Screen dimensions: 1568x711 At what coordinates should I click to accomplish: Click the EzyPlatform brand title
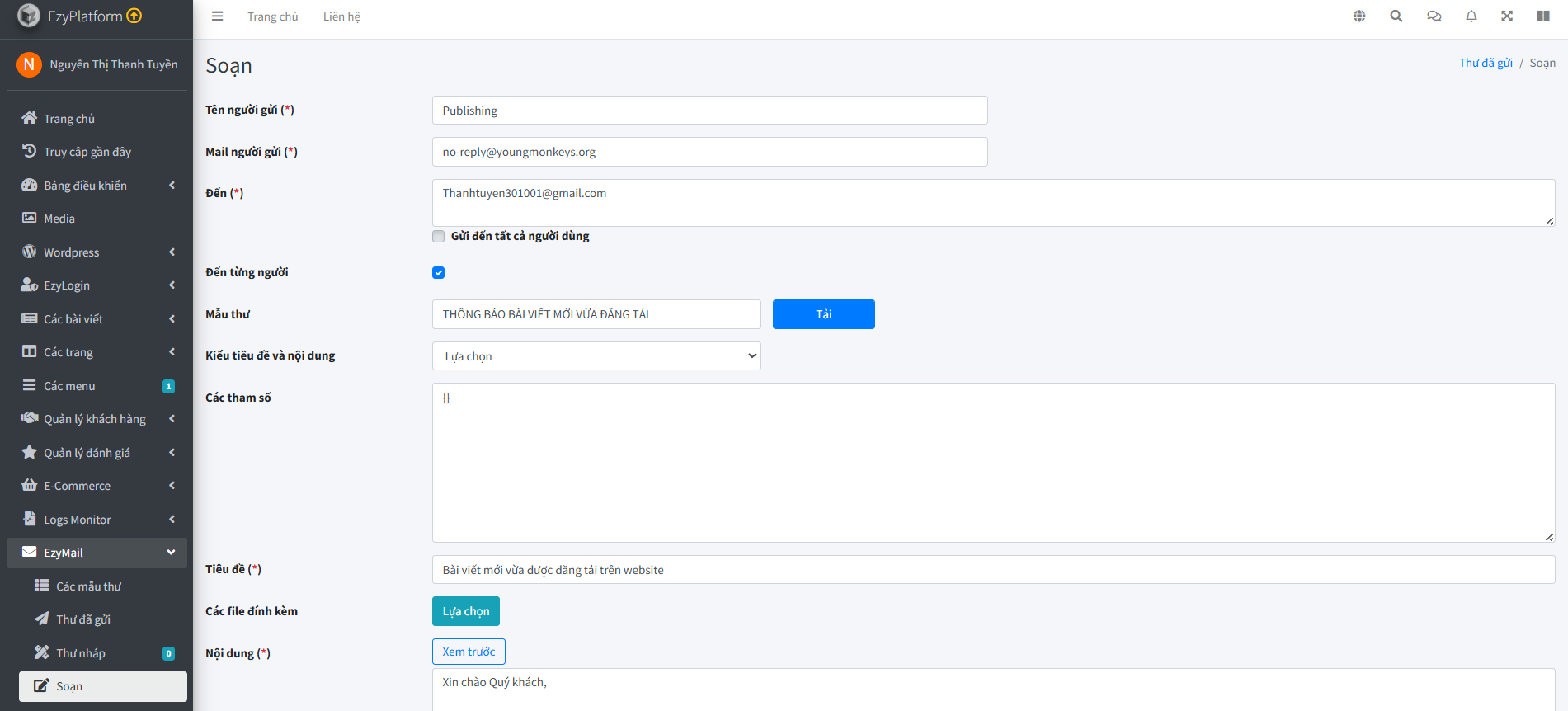(x=85, y=16)
